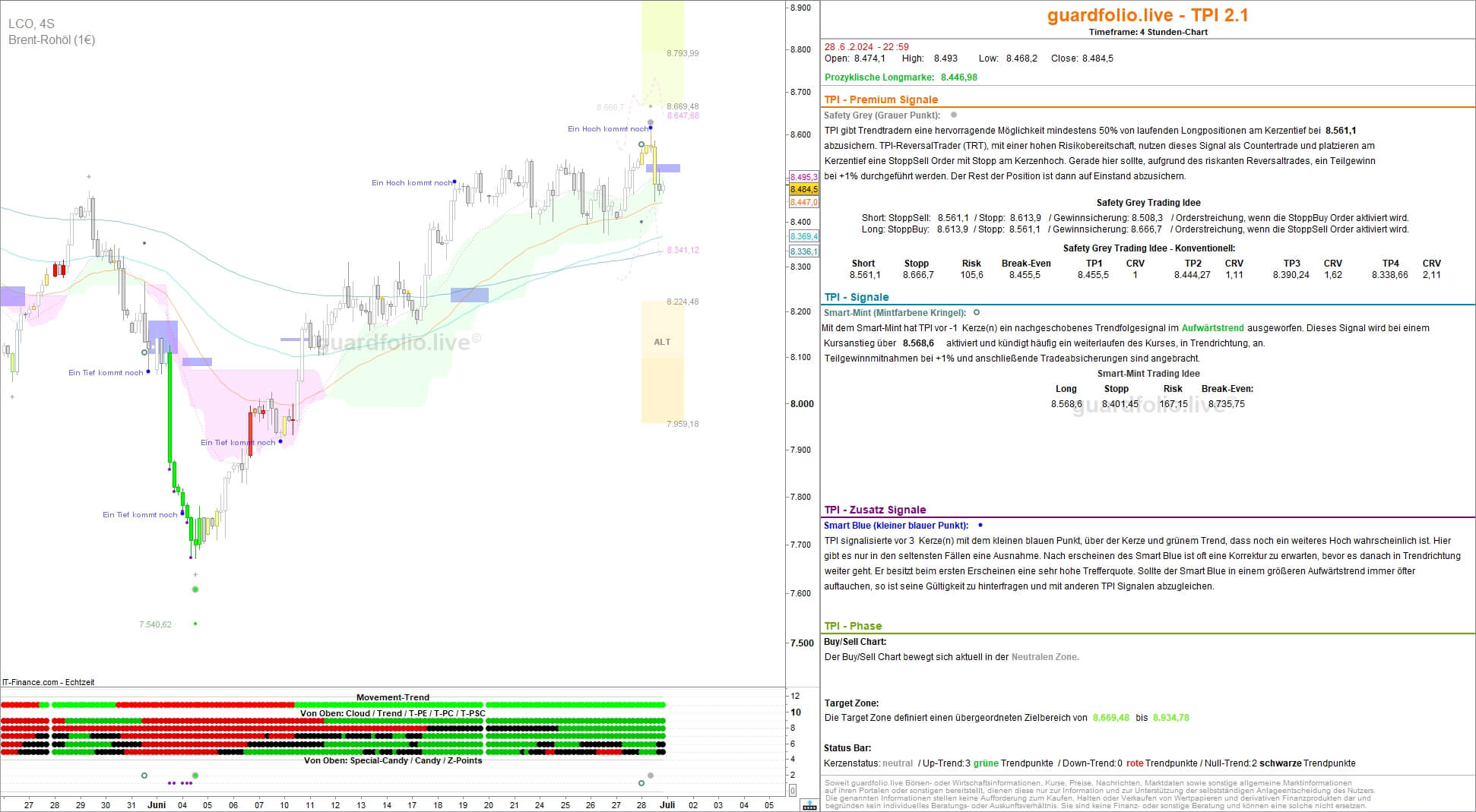Viewport: 1476px width, 812px height.
Task: Click the Juni month label on date axis
Action: pos(157,805)
